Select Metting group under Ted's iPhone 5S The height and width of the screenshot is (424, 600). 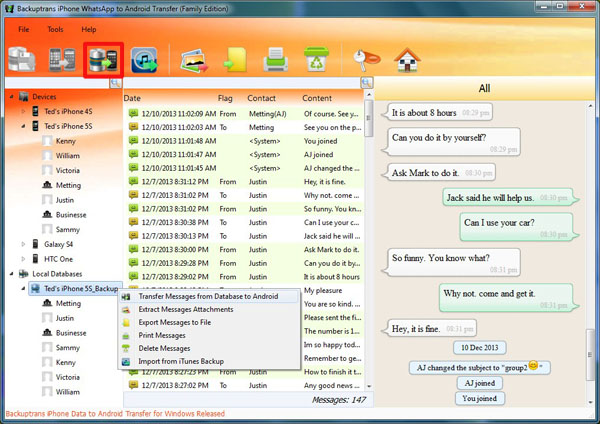tap(68, 185)
